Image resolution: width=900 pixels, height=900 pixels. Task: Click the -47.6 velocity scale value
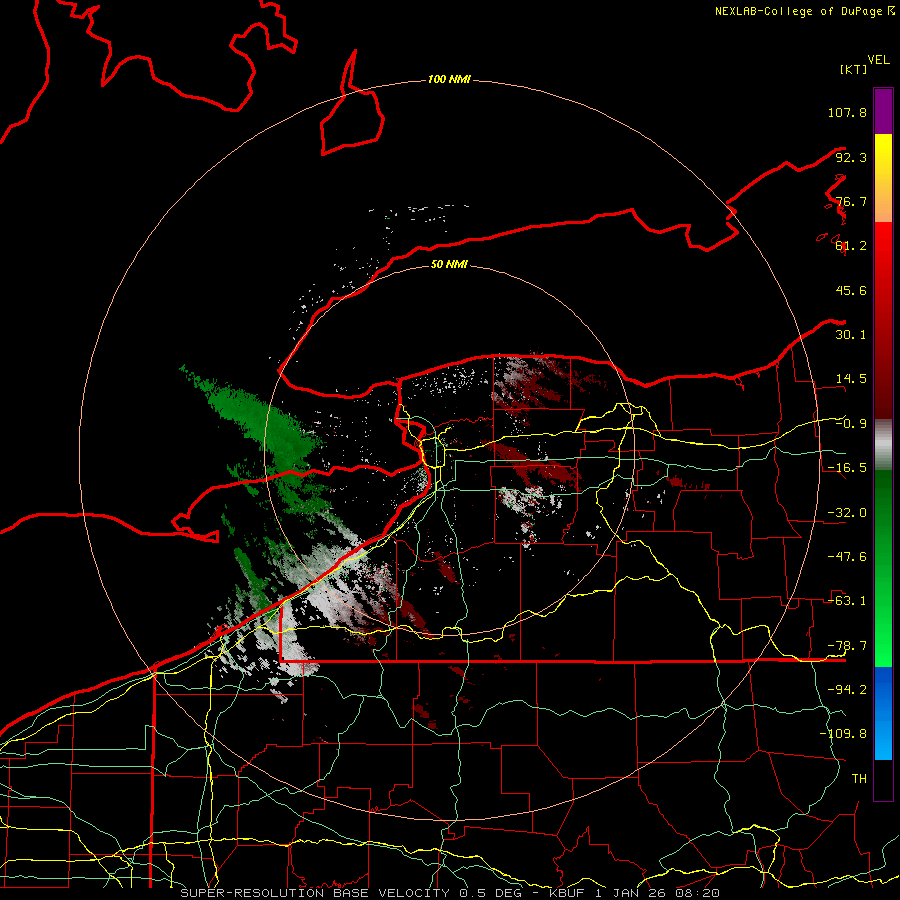pos(847,557)
